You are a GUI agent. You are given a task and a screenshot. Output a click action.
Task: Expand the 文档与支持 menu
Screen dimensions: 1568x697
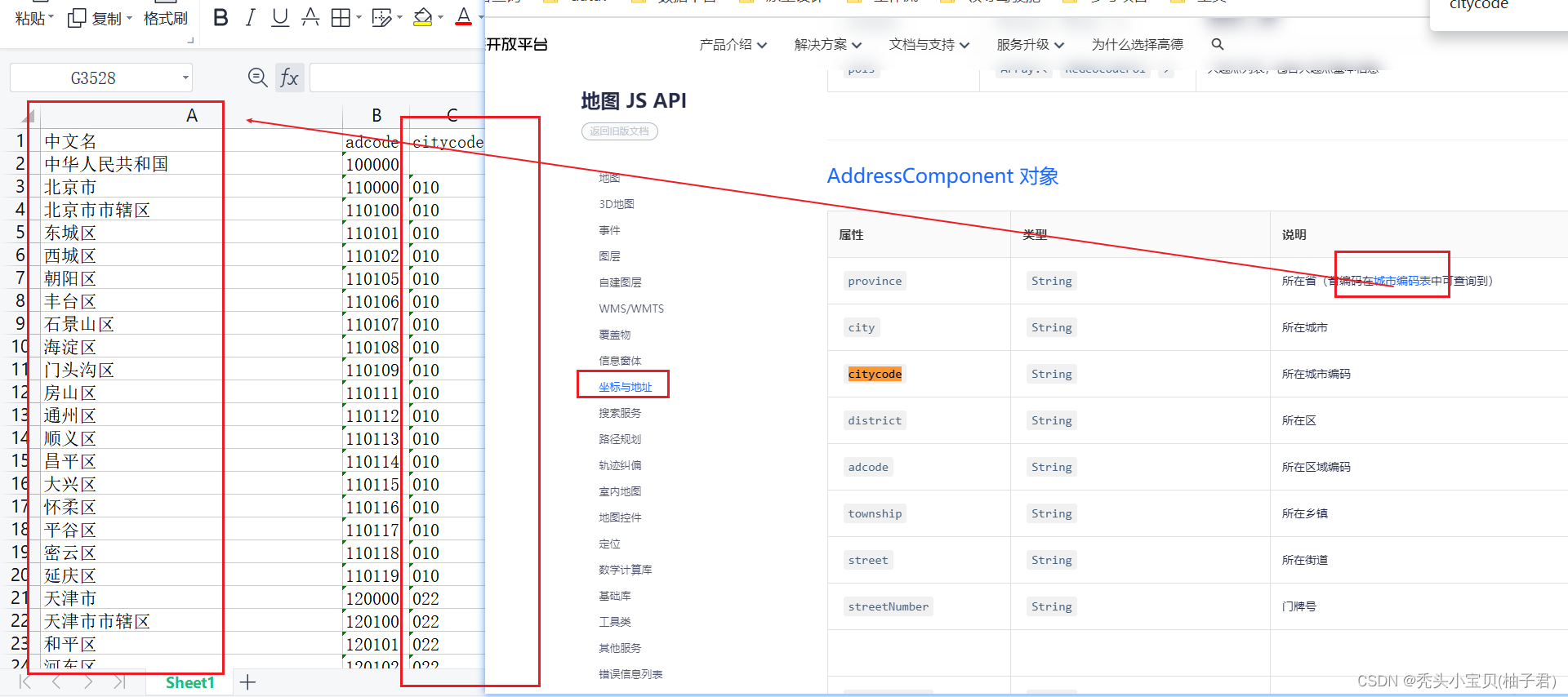929,45
